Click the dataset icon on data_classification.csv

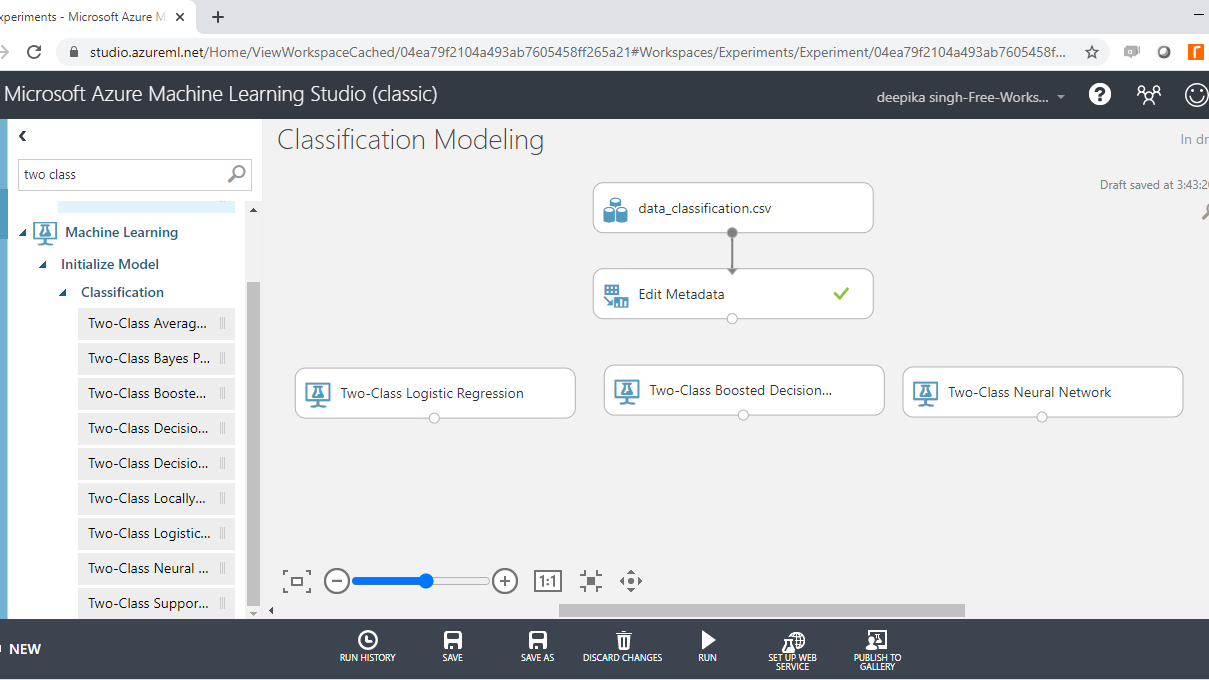pyautogui.click(x=615, y=209)
